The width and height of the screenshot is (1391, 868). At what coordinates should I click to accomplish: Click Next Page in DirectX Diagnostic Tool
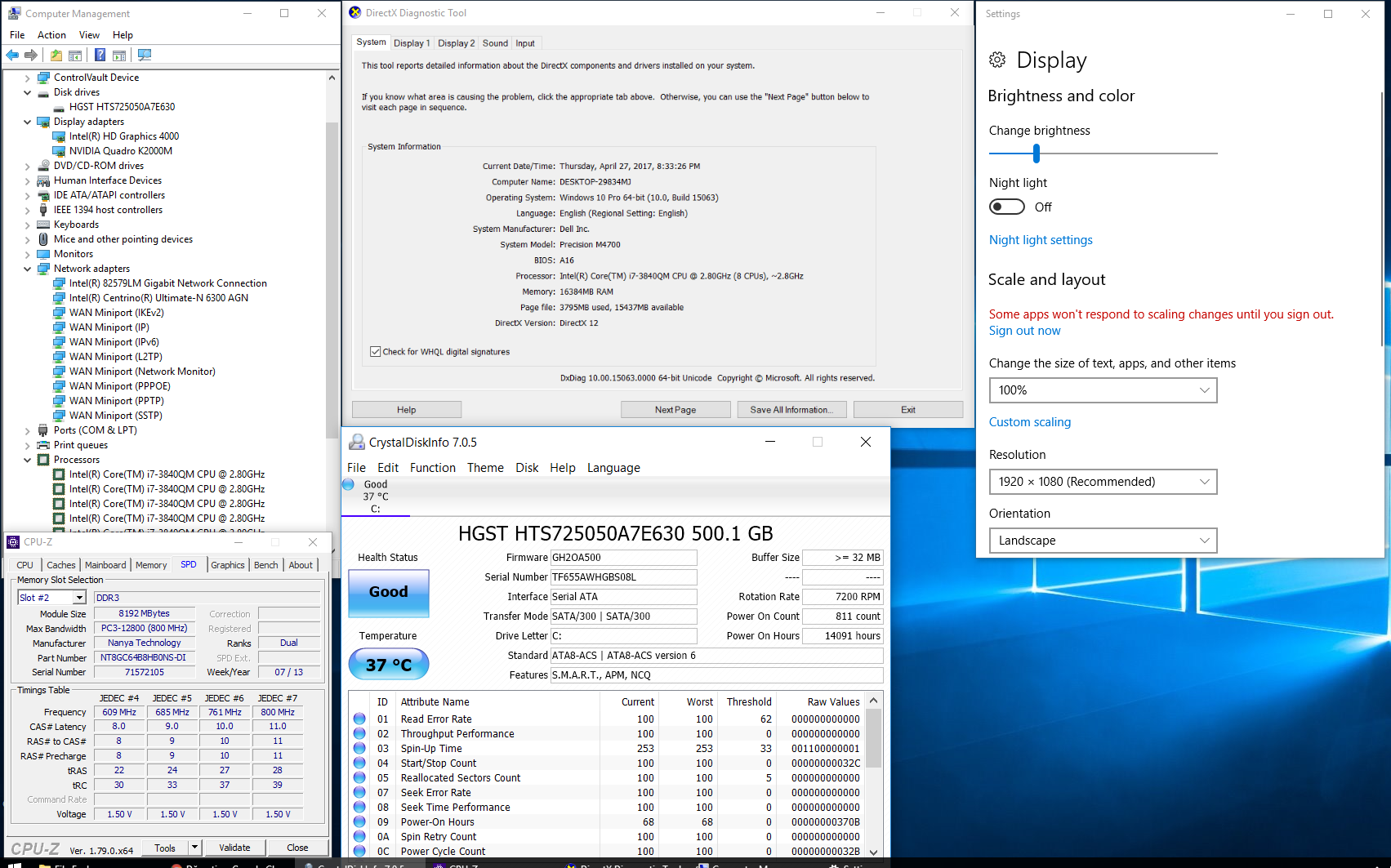point(675,410)
